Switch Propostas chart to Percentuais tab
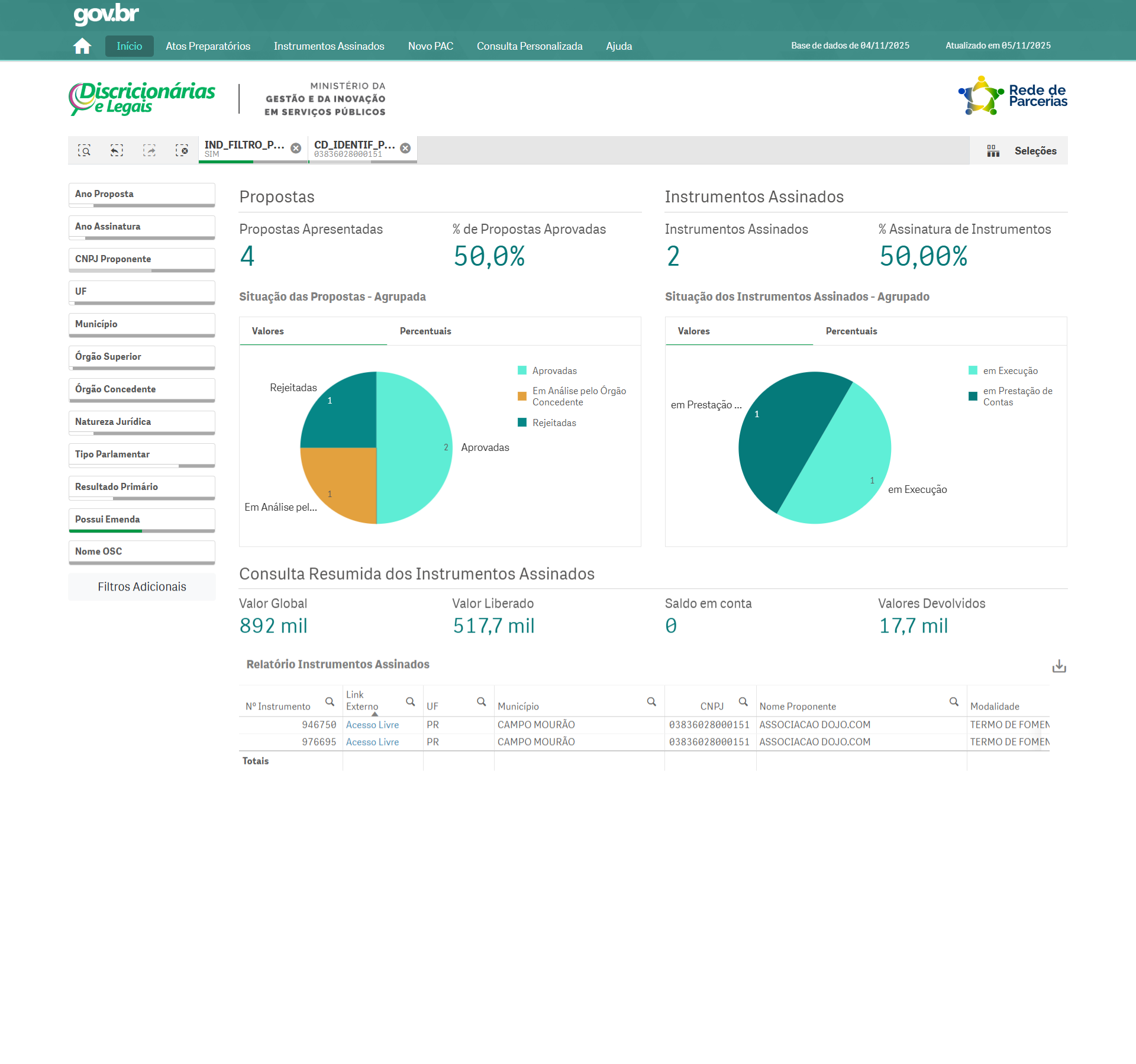1136x1064 pixels. point(425,331)
